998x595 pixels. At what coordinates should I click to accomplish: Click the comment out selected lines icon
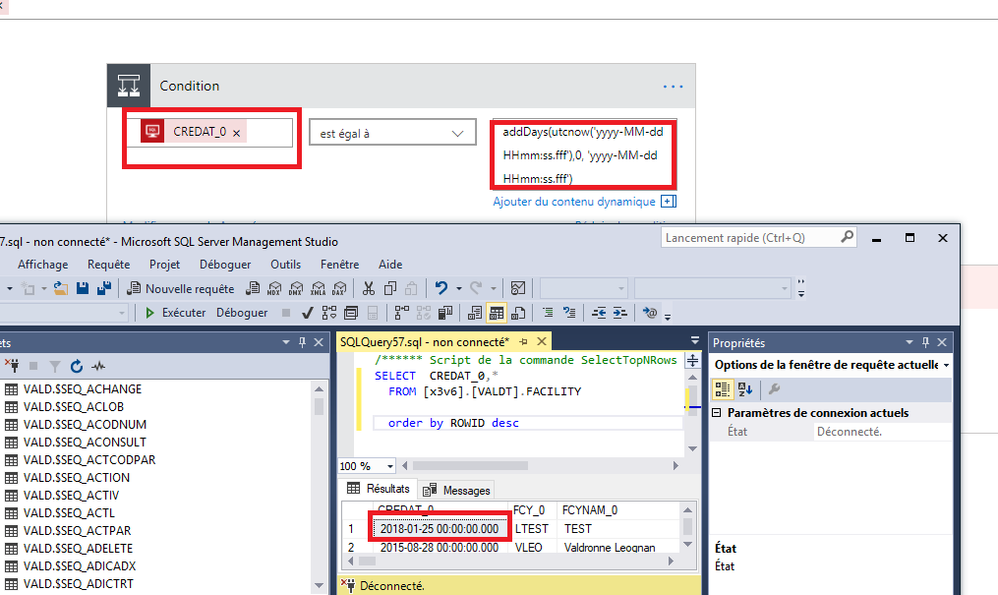[547, 312]
